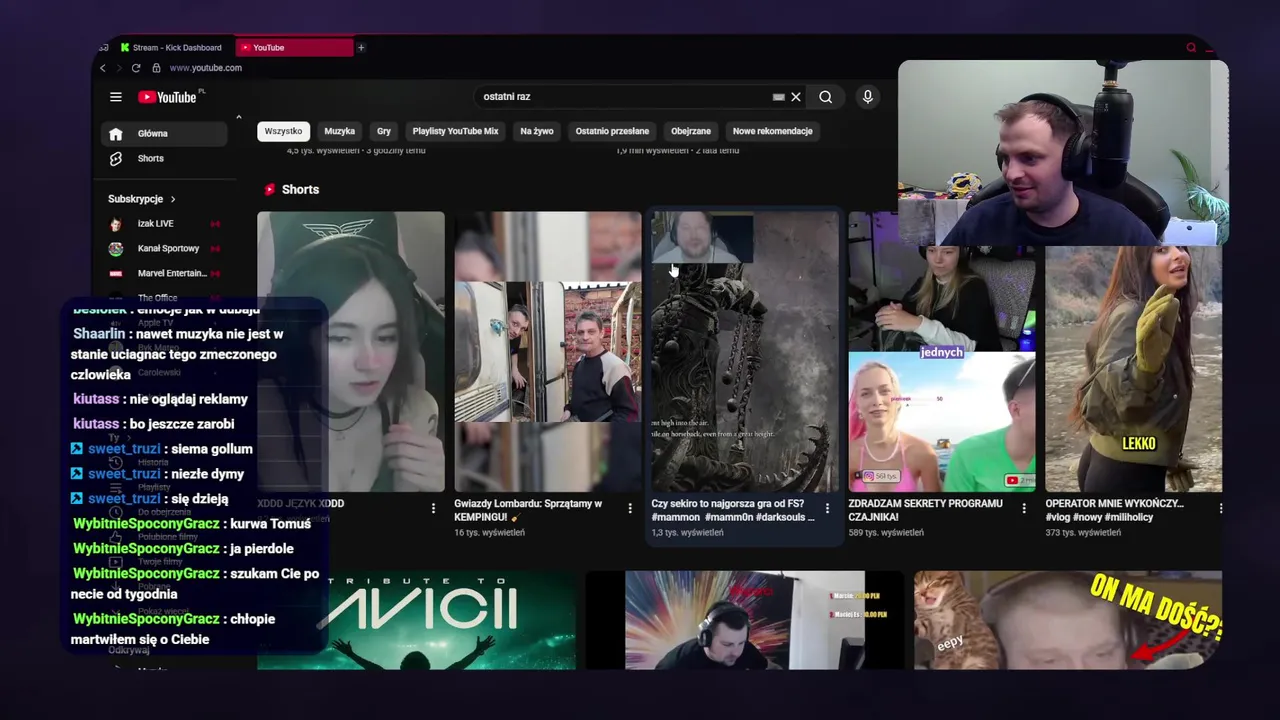Open the Tribute to Avicii video thumbnail

pos(416,620)
